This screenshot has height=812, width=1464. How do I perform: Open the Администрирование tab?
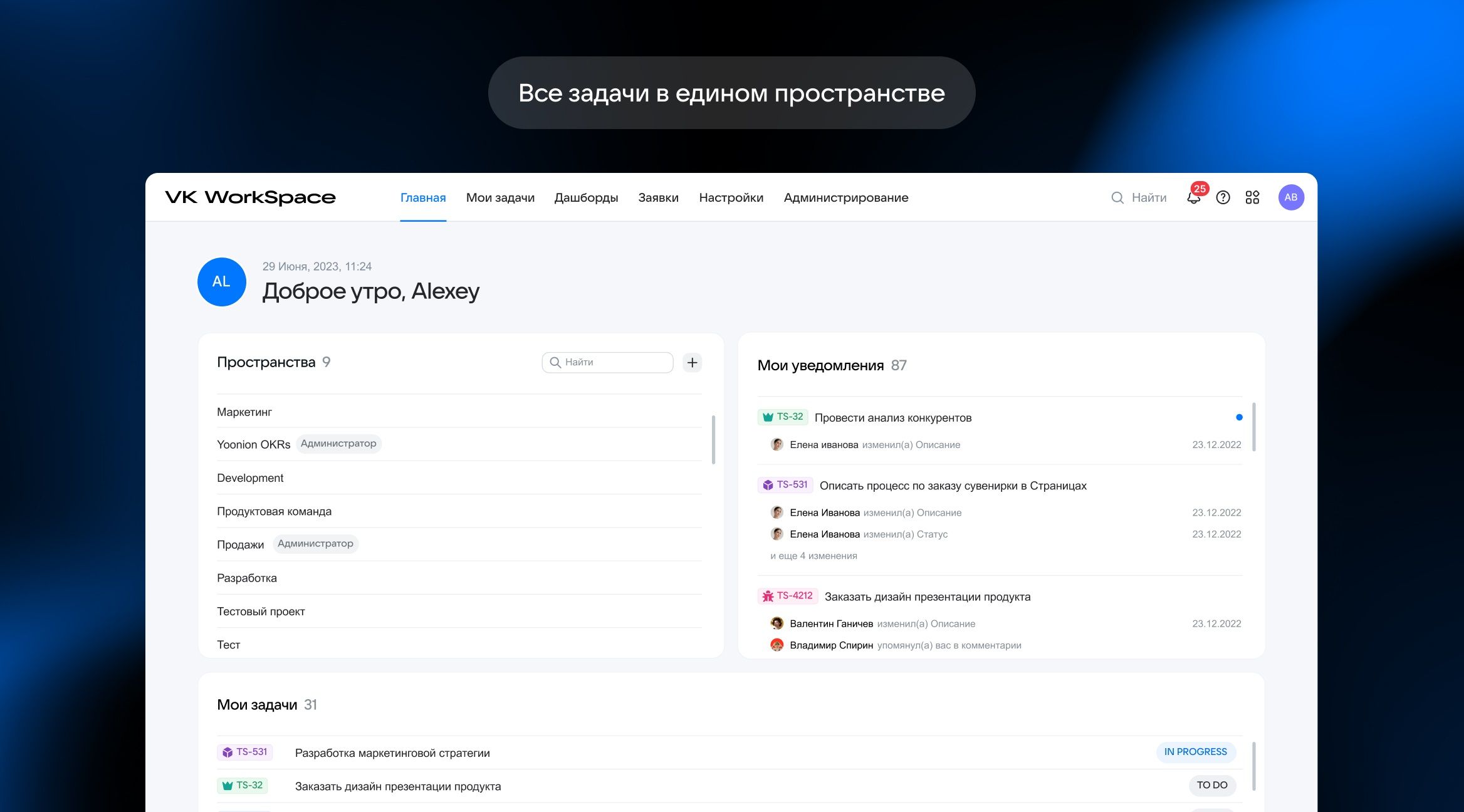click(x=845, y=198)
